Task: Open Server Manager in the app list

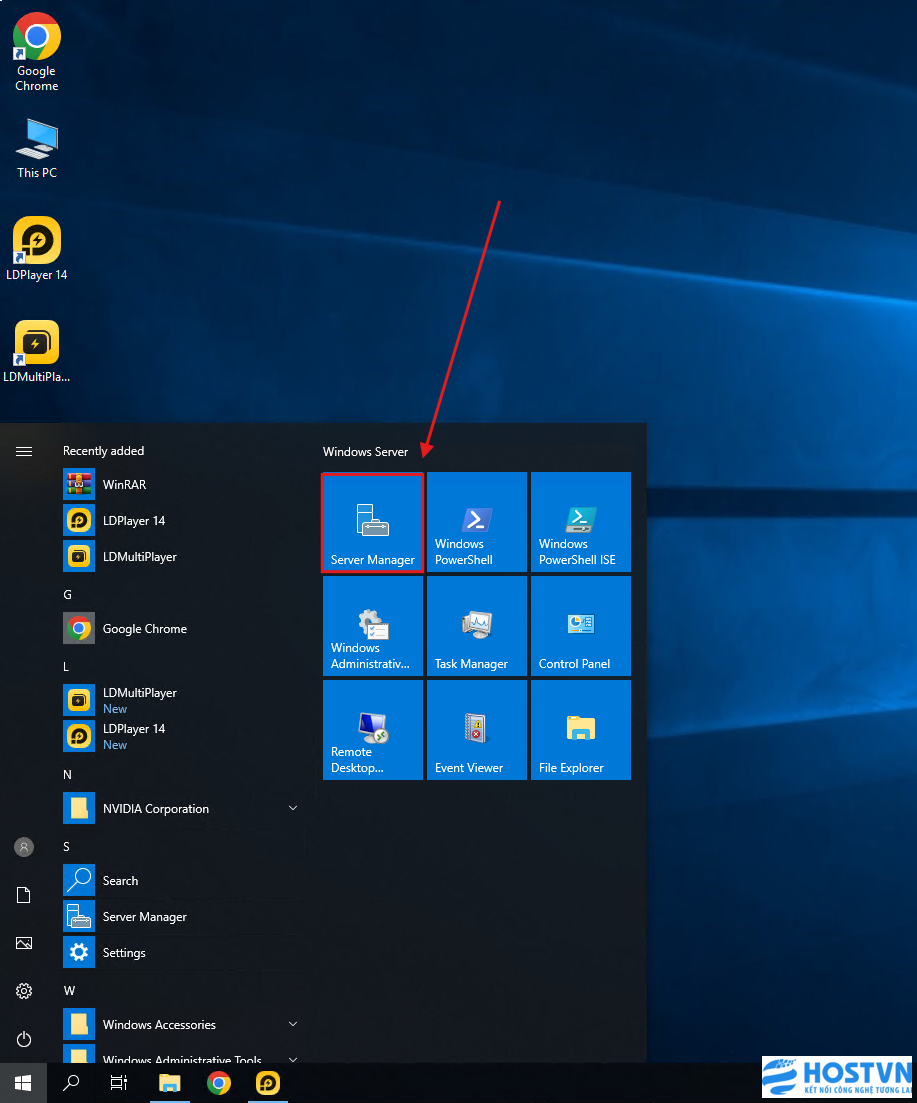Action: (183, 917)
